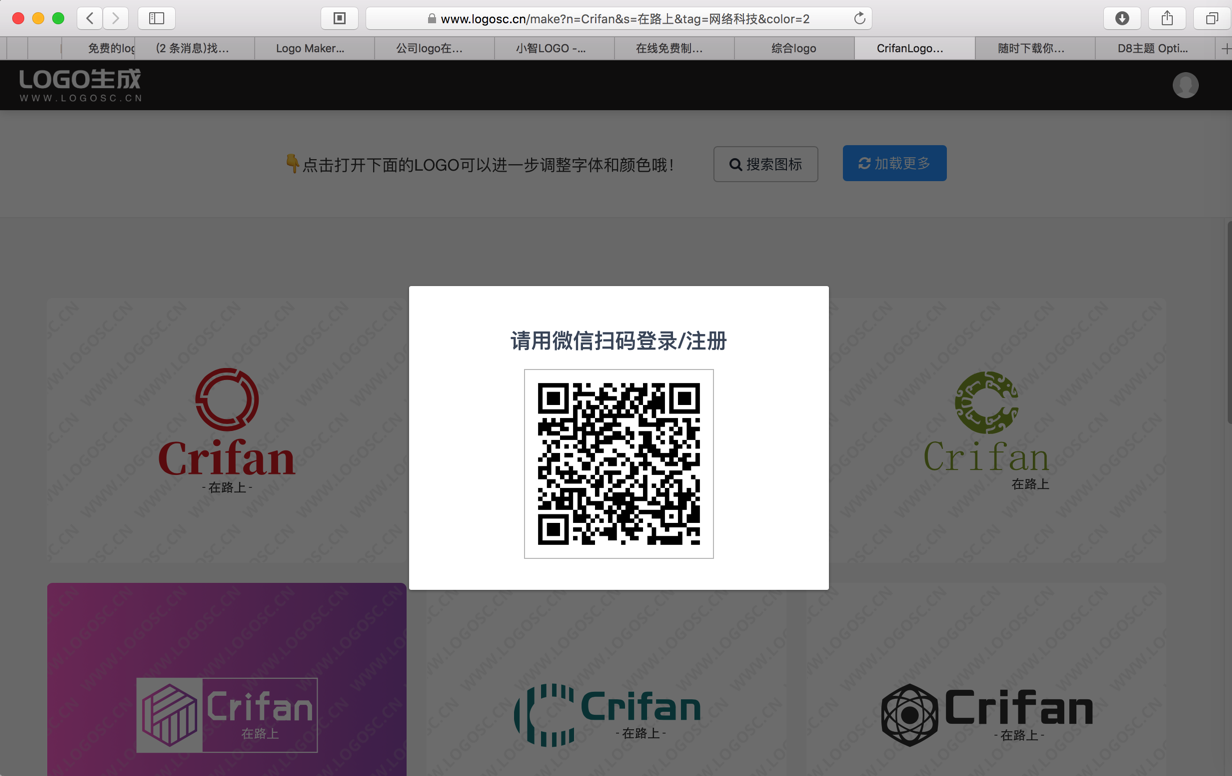Click the LOGO生成 site logo
The height and width of the screenshot is (776, 1232).
80,85
